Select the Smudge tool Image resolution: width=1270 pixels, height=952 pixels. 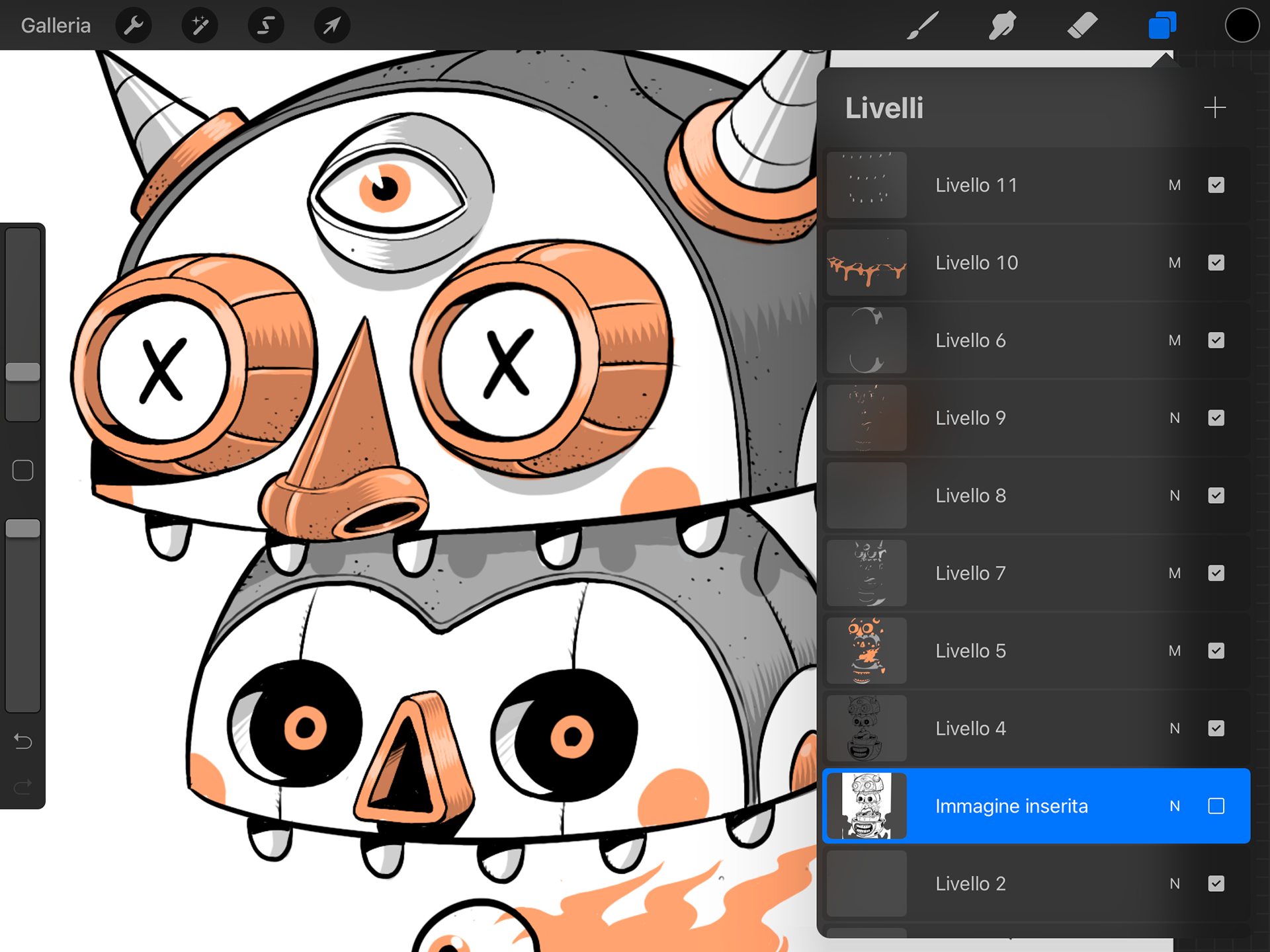tap(1003, 26)
